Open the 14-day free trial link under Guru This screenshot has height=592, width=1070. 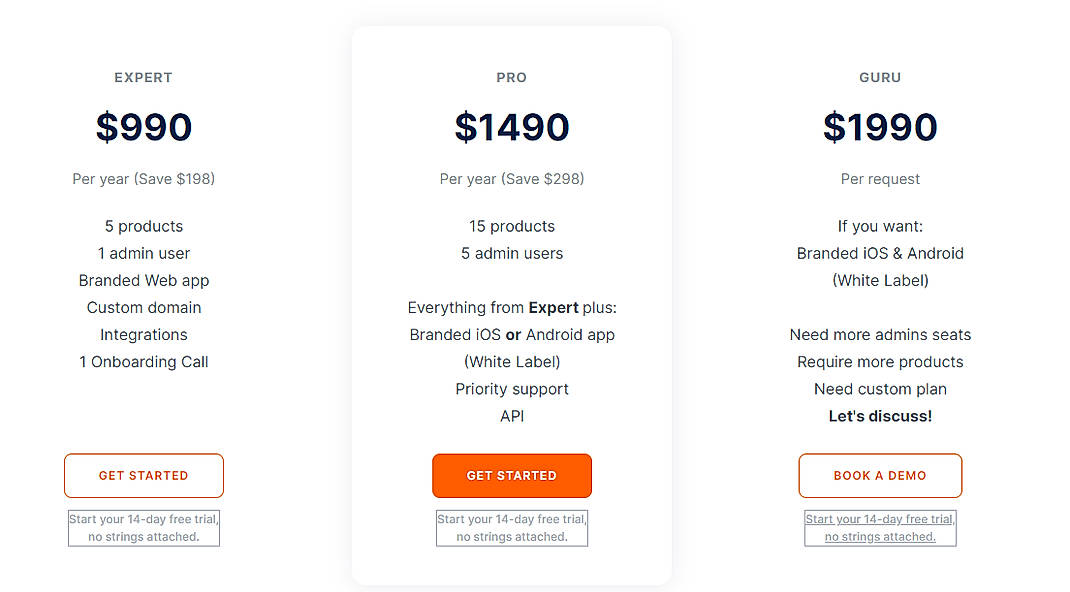click(x=879, y=527)
